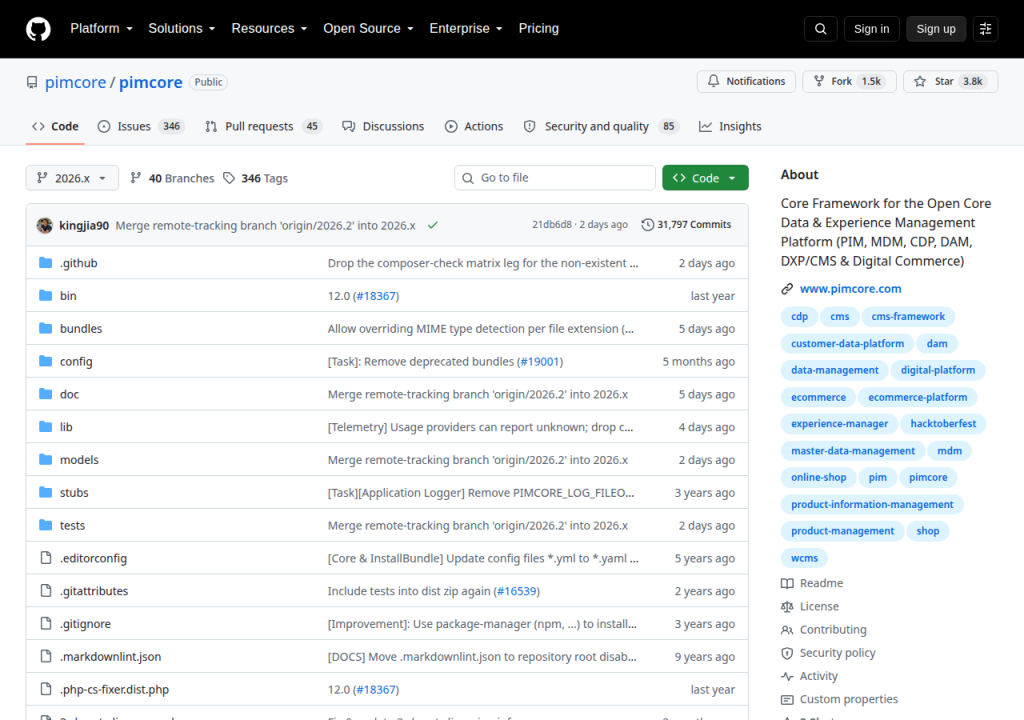Click kingjia90 avatar thumbnail
This screenshot has height=720, width=1024.
(45, 225)
